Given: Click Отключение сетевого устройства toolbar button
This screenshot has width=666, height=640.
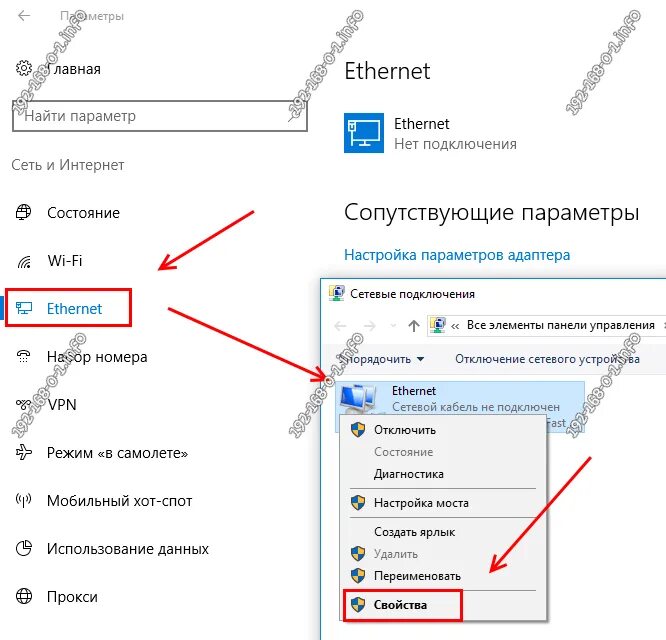Looking at the screenshot, I should [547, 359].
